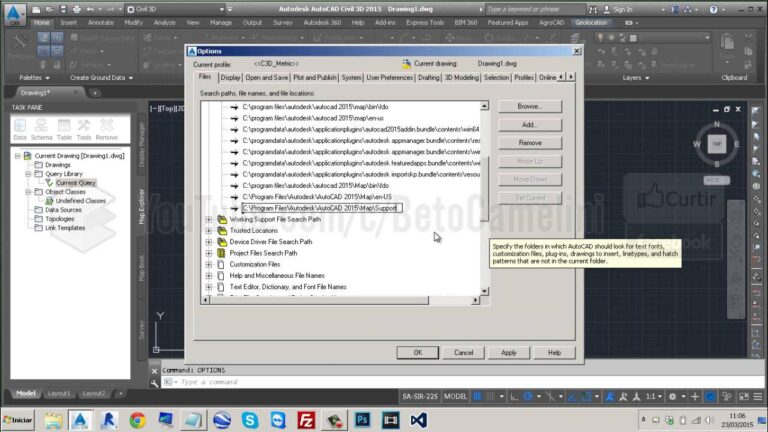
Task: Click the Help question mark icon in title bar
Action: click(x=713, y=9)
